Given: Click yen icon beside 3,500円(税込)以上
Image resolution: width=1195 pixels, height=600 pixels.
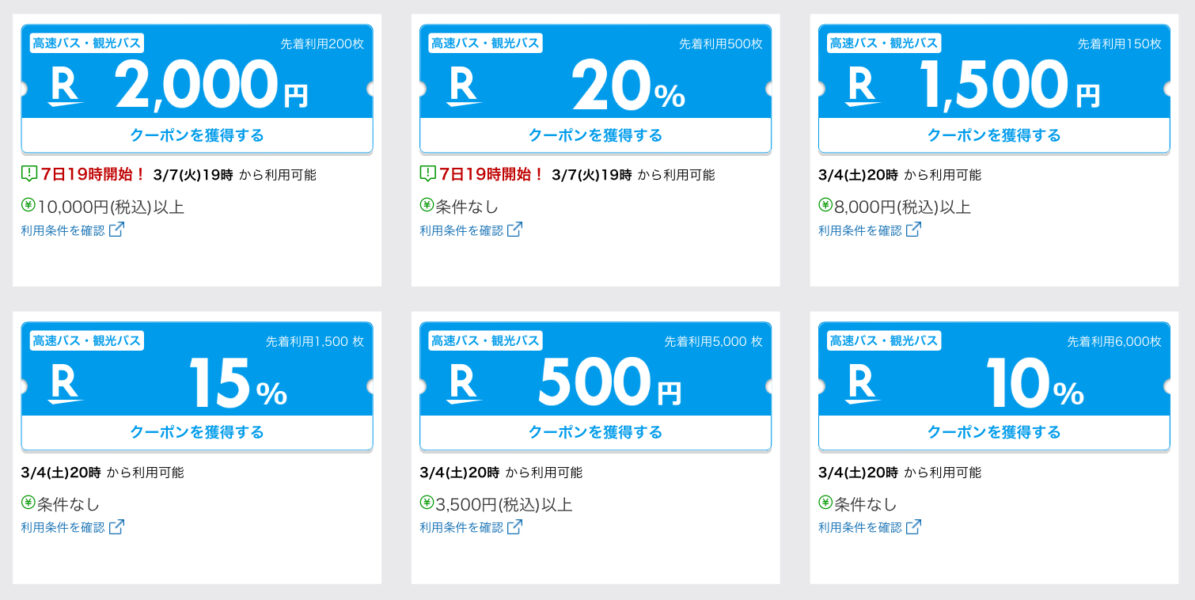Looking at the screenshot, I should click(x=427, y=502).
